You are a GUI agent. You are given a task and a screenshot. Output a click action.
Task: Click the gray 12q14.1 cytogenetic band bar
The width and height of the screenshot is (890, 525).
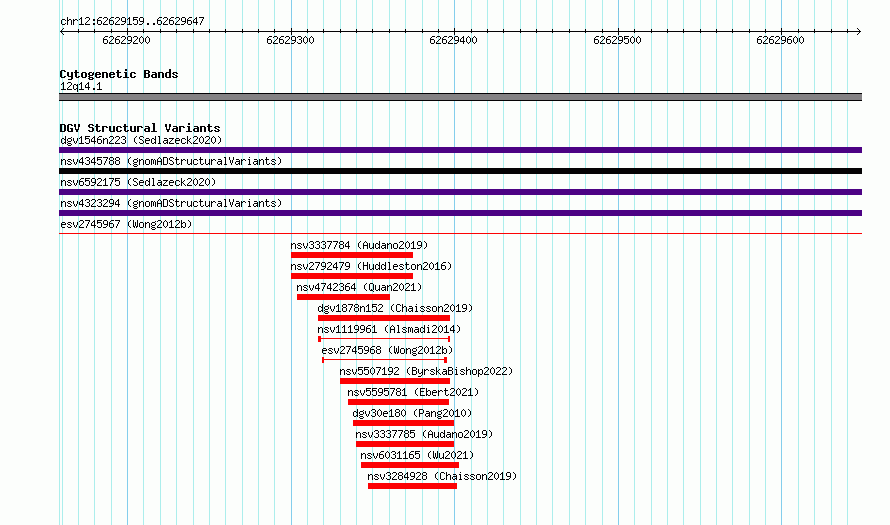coord(460,97)
